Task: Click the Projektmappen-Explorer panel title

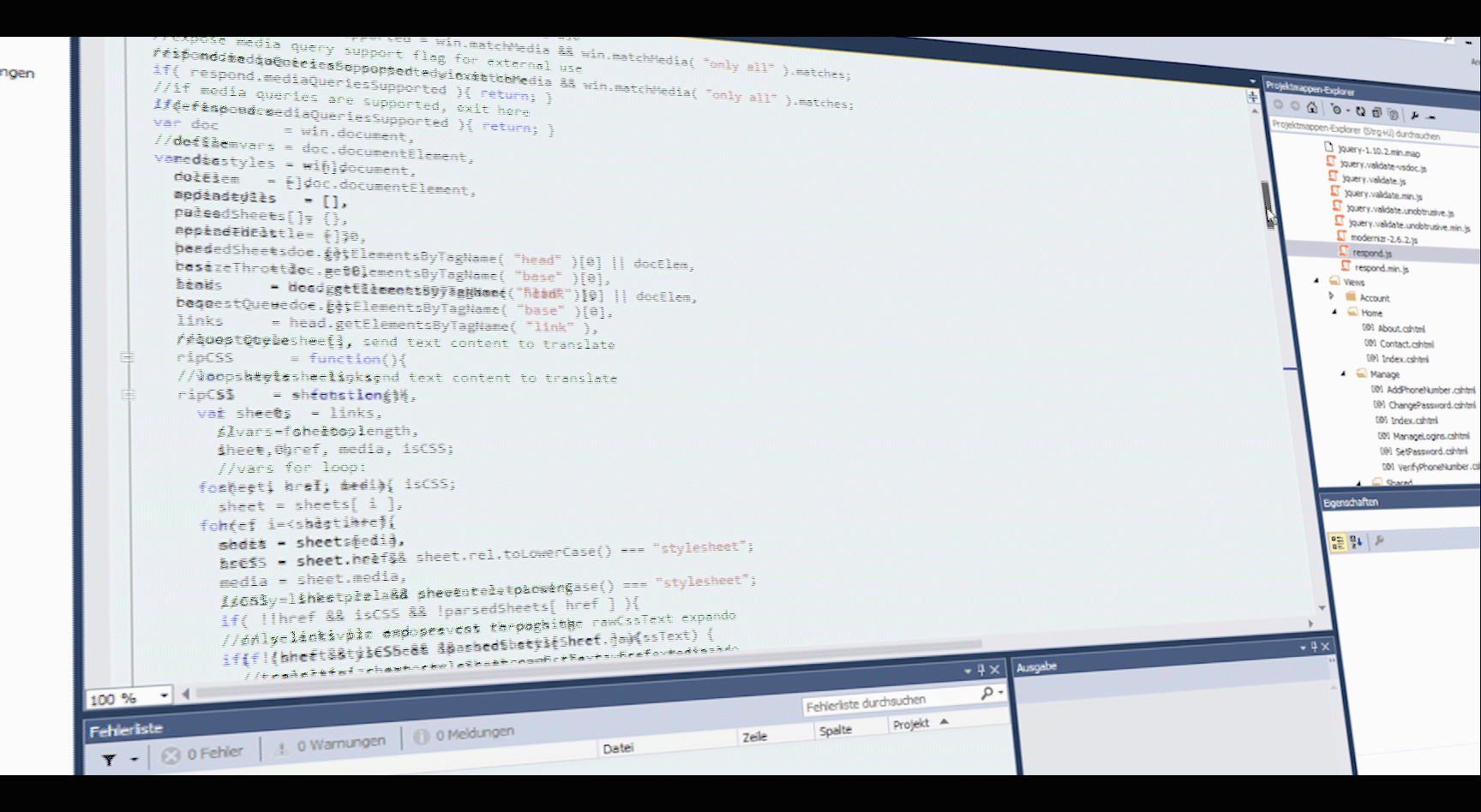Action: point(1310,88)
